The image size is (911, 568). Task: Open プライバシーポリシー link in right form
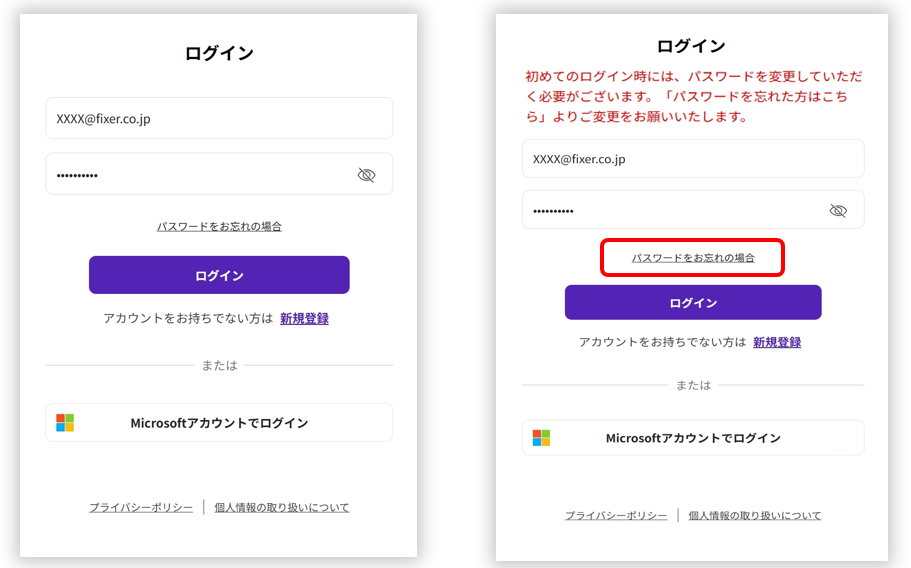pyautogui.click(x=616, y=516)
